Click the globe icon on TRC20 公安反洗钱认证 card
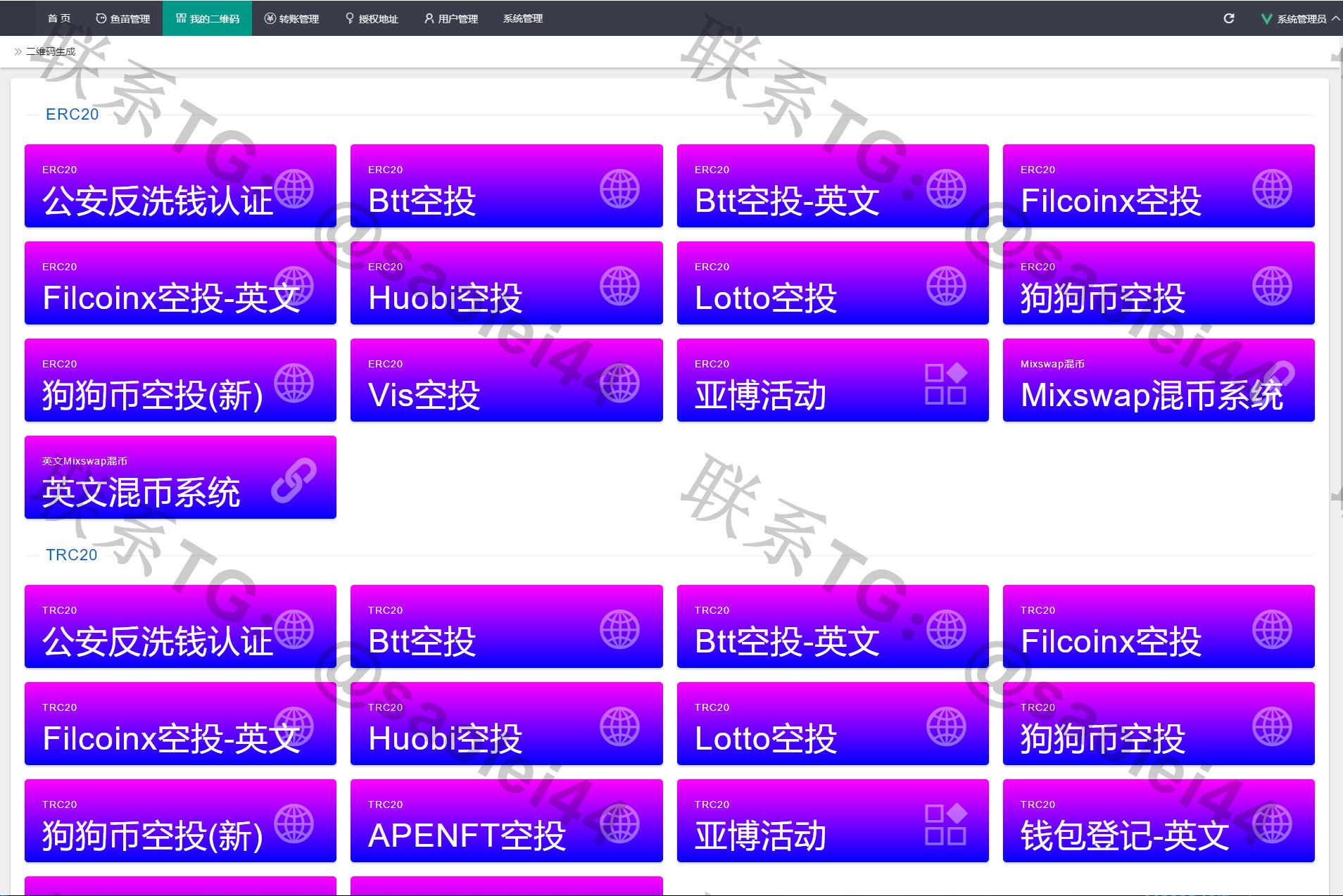1343x896 pixels. coord(294,629)
